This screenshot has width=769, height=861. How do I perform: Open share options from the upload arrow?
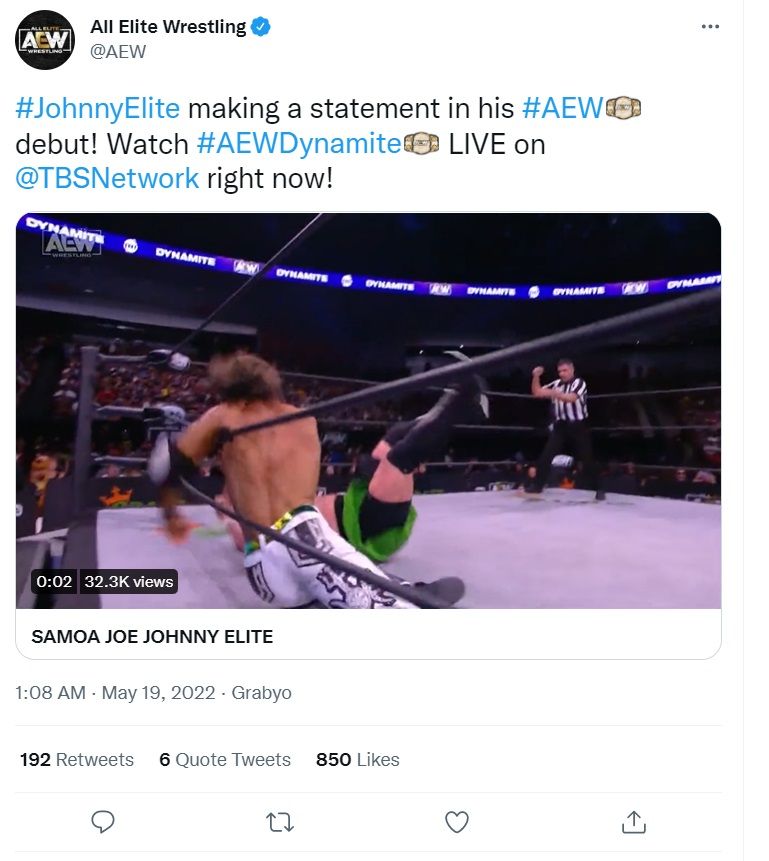click(634, 822)
